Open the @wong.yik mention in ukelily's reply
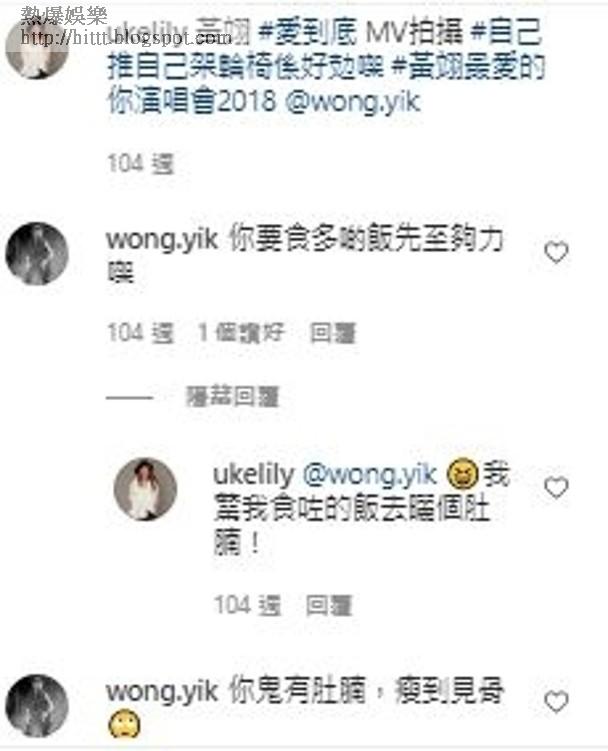 coord(370,475)
